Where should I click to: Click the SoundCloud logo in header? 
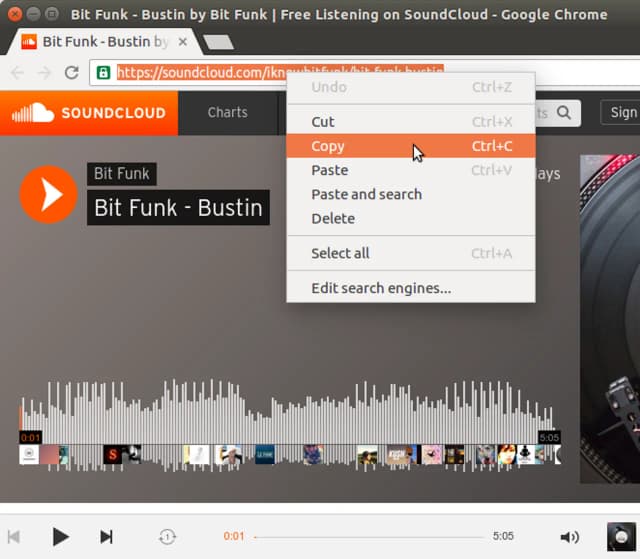88,113
